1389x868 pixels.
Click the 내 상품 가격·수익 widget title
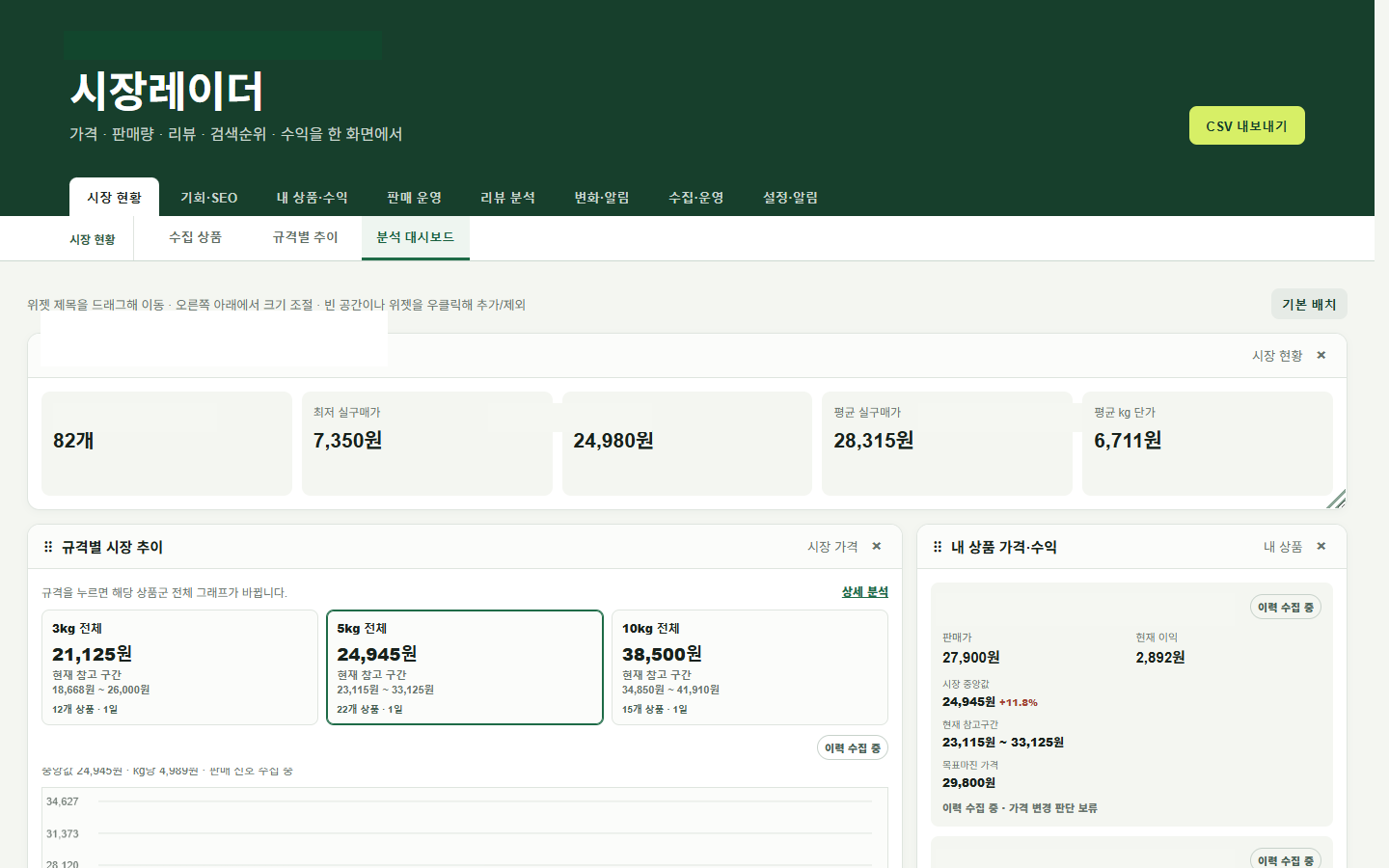click(1004, 547)
